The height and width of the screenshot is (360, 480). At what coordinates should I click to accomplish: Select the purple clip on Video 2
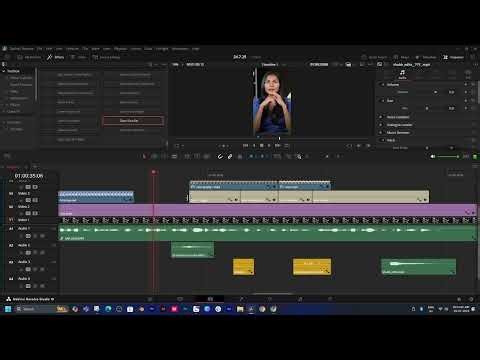tap(268, 210)
